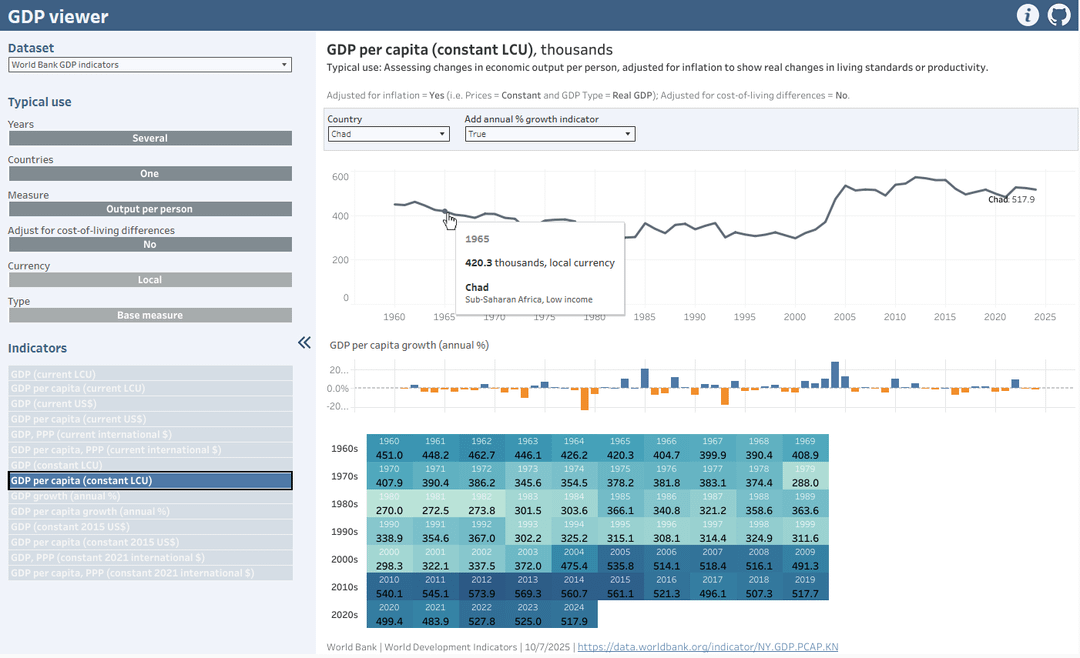This screenshot has height=658, width=1080.
Task: Select the 1979 cell in the heatmap
Action: point(805,475)
